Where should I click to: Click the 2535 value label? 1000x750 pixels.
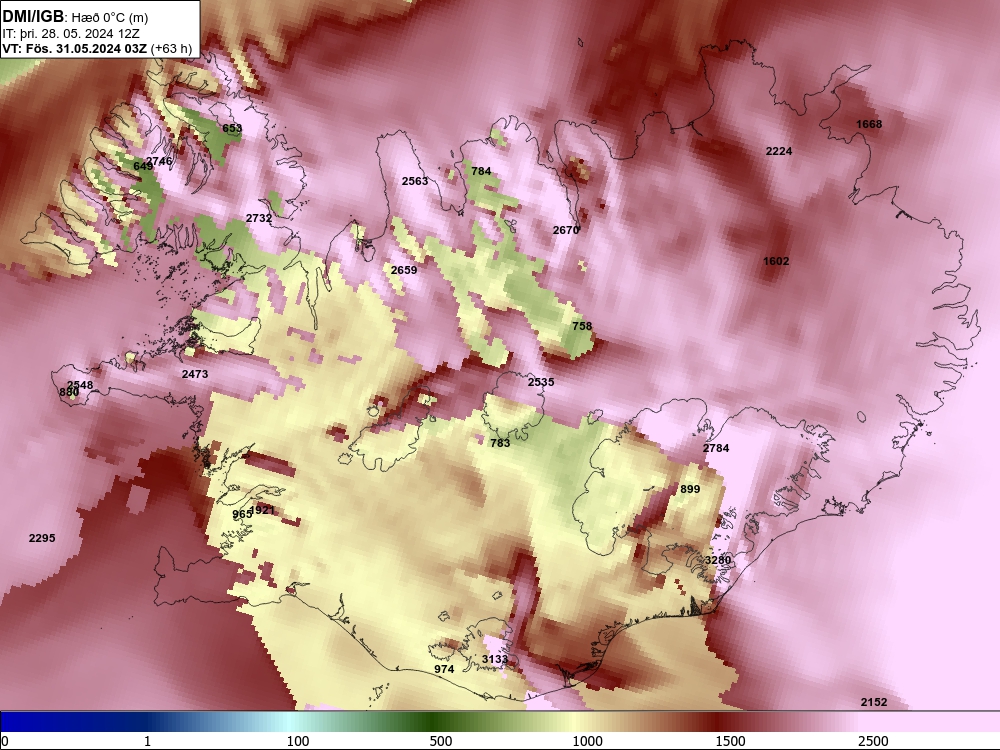541,382
